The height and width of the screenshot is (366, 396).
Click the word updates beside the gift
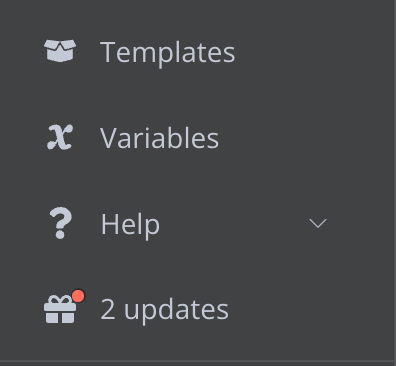176,310
